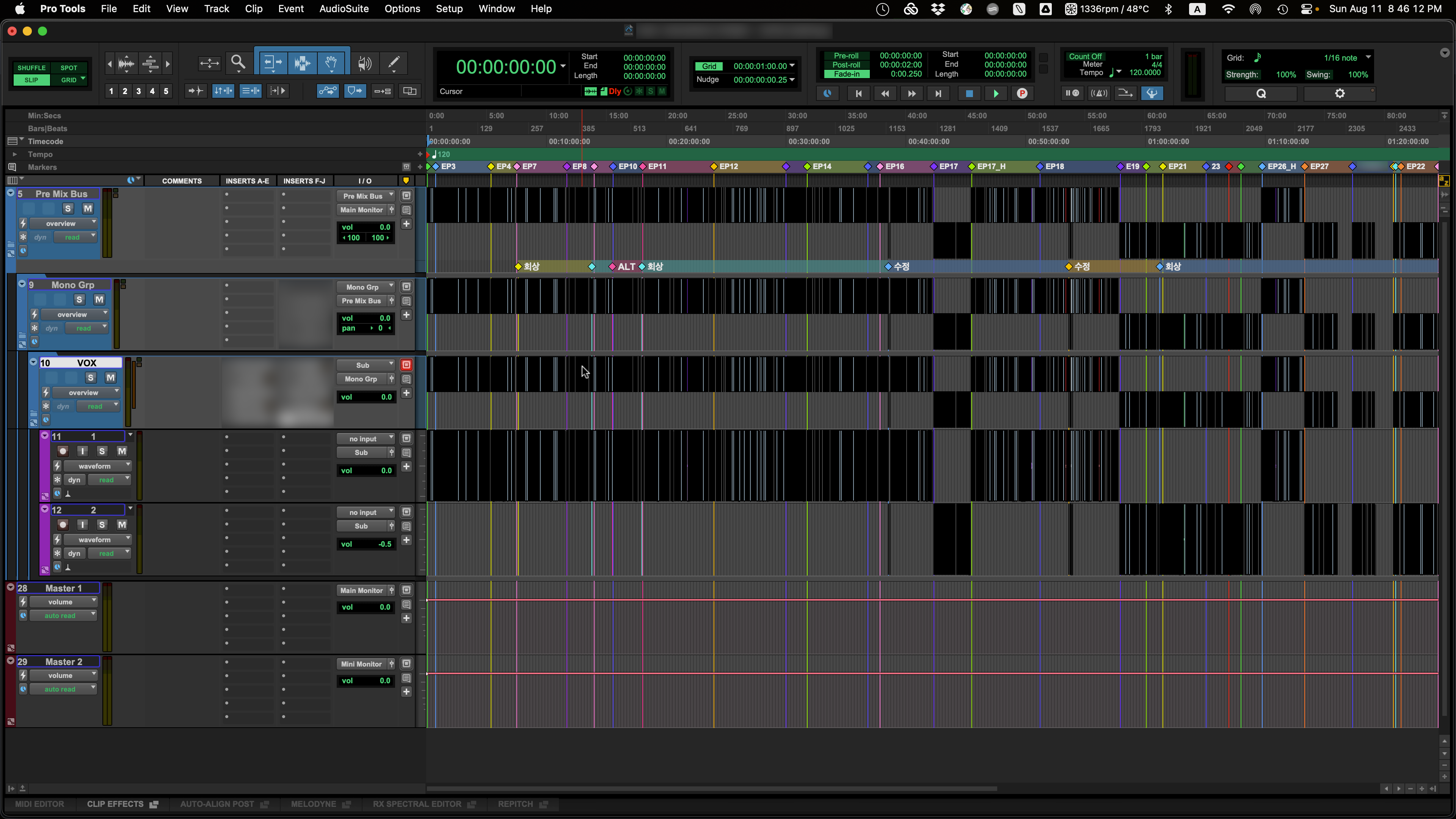The image size is (1456, 819).
Task: Open track 11 waveform view dropdown
Action: (x=97, y=466)
